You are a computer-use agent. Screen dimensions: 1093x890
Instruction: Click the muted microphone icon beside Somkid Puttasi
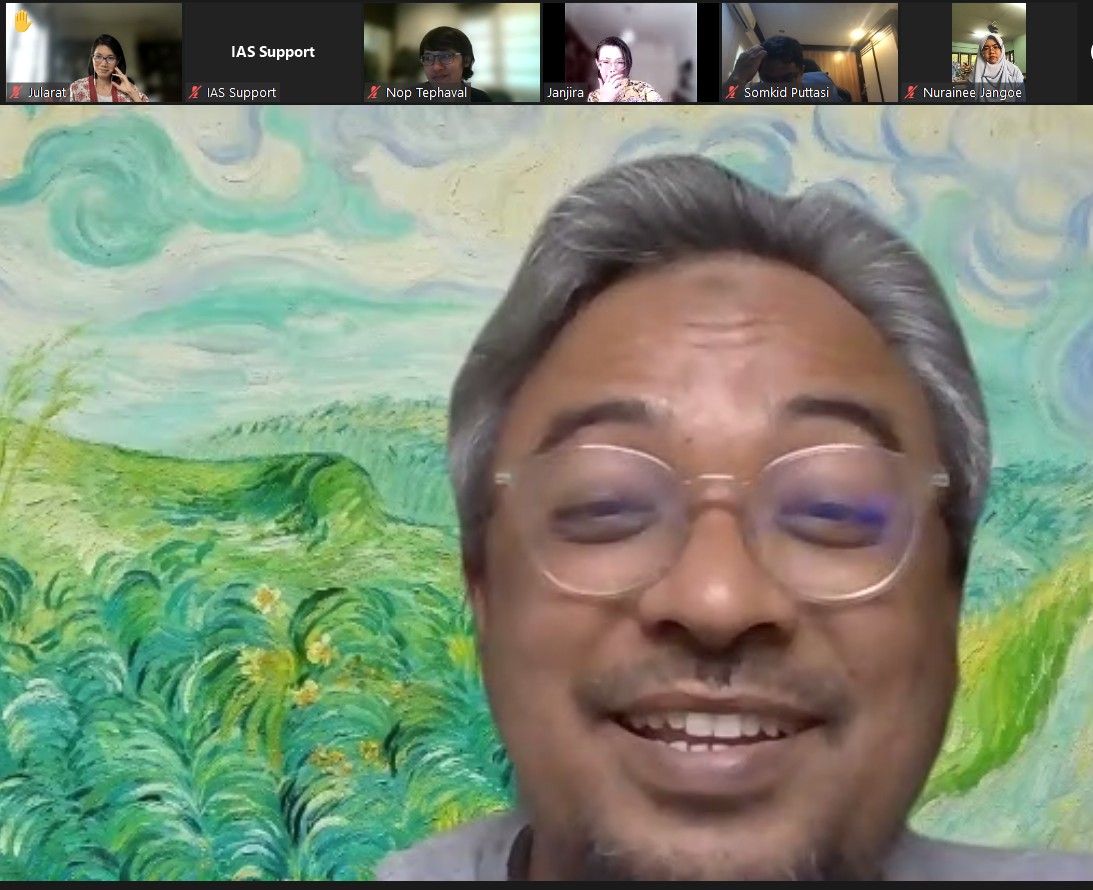tap(732, 92)
